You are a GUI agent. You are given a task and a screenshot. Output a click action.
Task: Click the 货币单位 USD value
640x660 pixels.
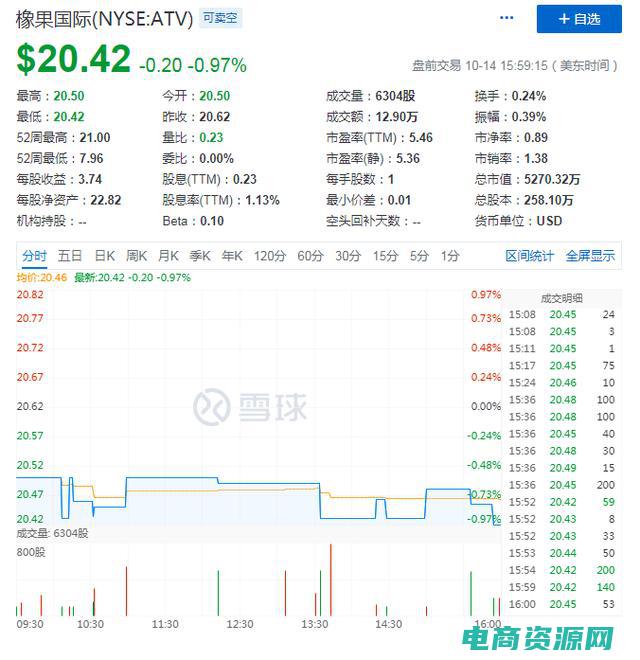tap(549, 221)
